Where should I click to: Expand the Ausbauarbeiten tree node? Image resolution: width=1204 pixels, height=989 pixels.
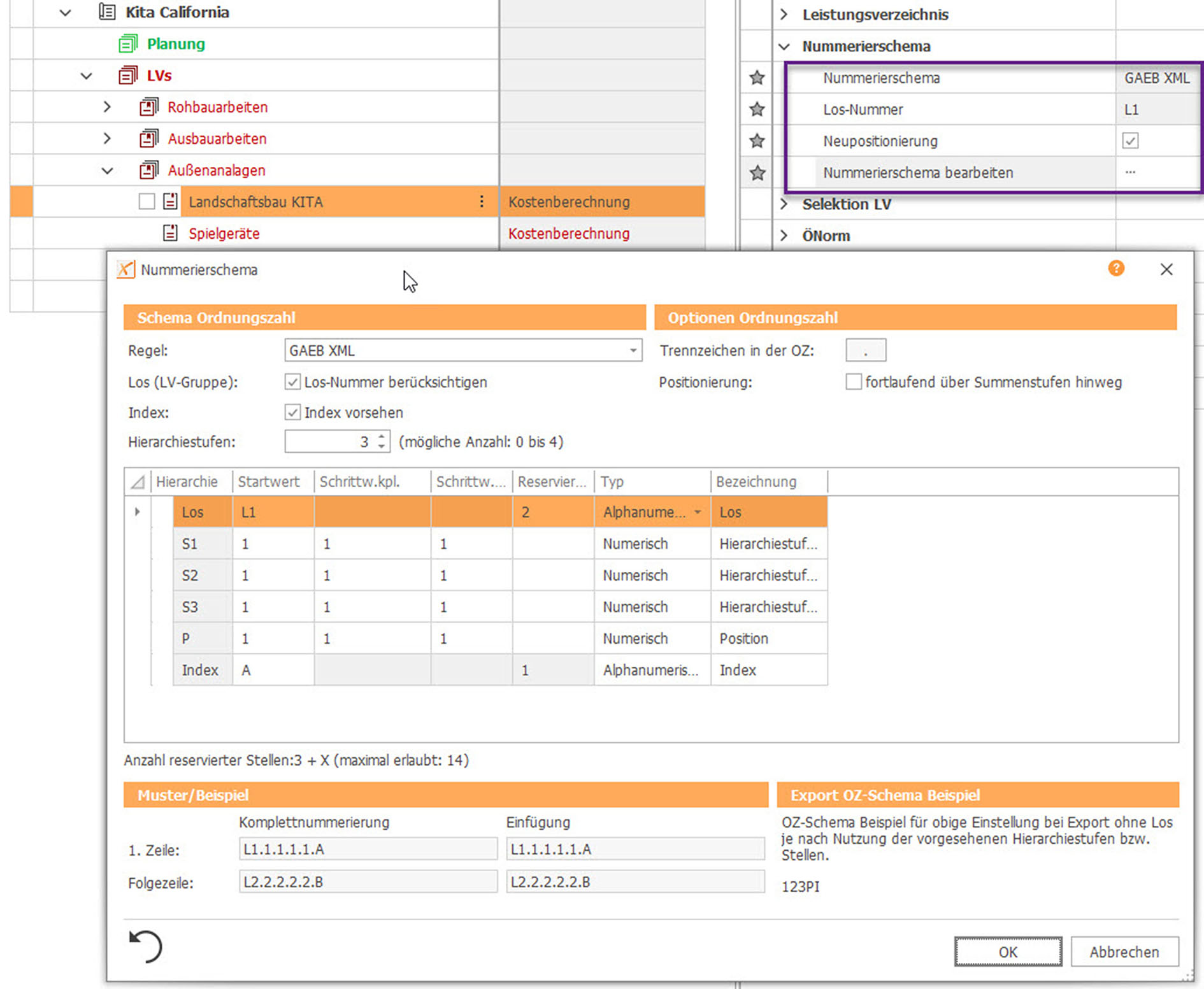pos(107,139)
